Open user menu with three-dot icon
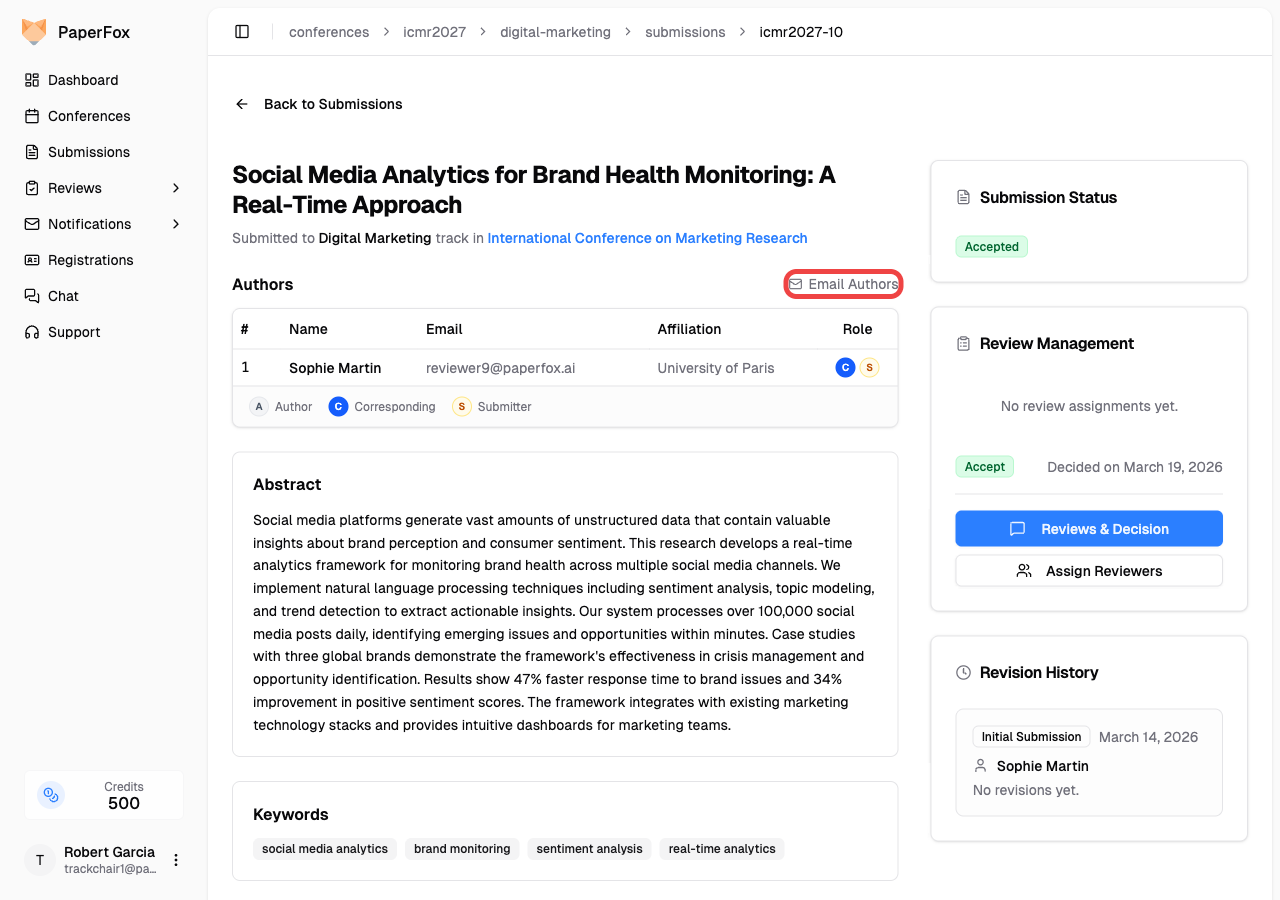Image resolution: width=1280 pixels, height=900 pixels. tap(176, 860)
